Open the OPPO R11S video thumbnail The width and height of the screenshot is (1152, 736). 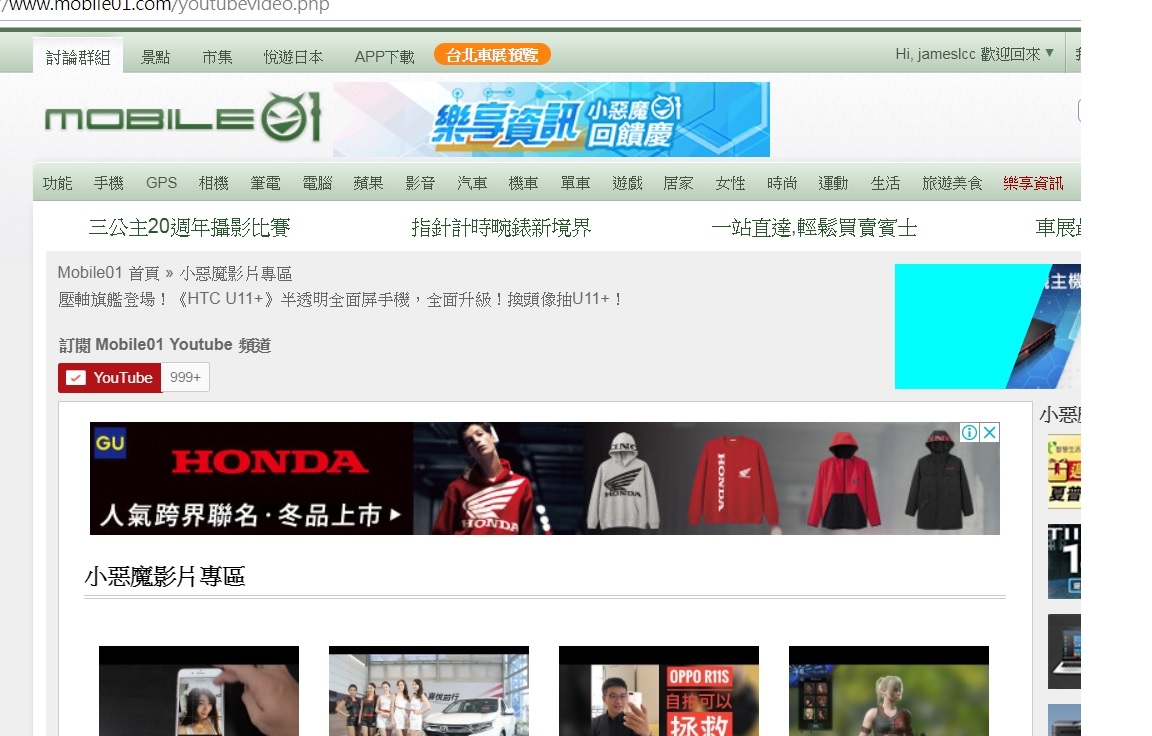(659, 690)
